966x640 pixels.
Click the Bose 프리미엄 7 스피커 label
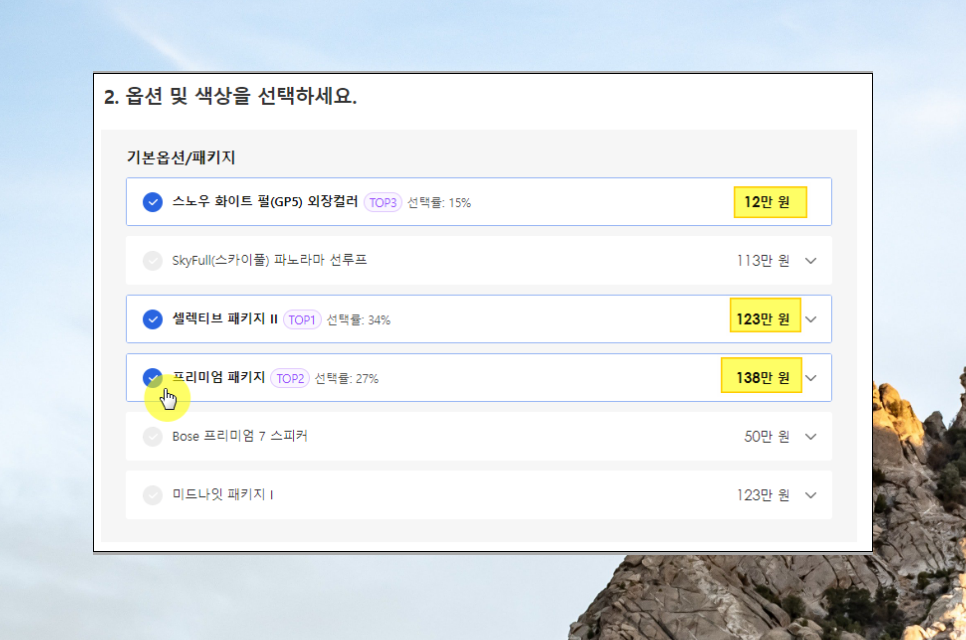[x=240, y=436]
